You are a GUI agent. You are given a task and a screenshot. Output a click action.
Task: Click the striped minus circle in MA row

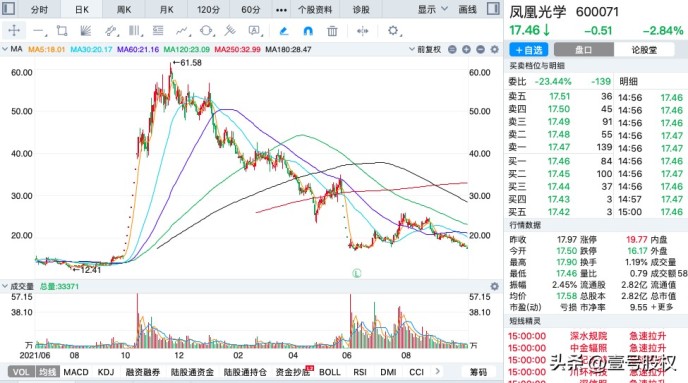tap(452, 50)
